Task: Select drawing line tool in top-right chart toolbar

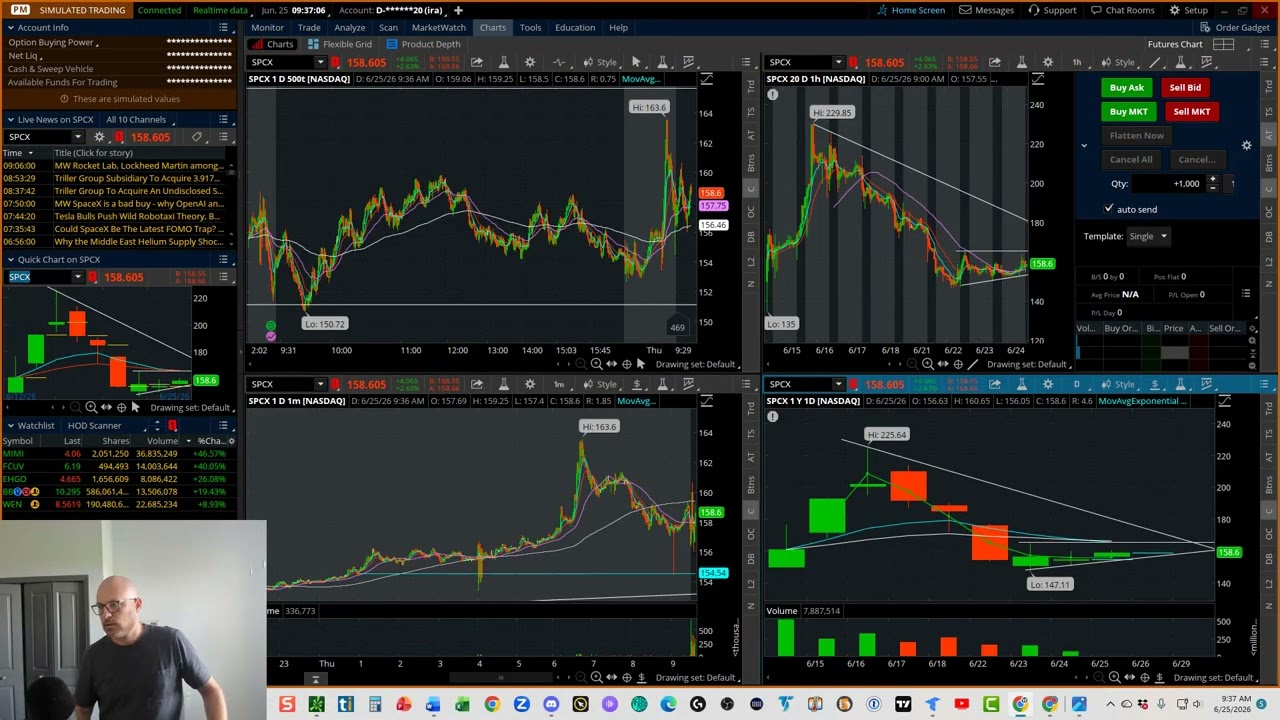Action: pos(1154,62)
